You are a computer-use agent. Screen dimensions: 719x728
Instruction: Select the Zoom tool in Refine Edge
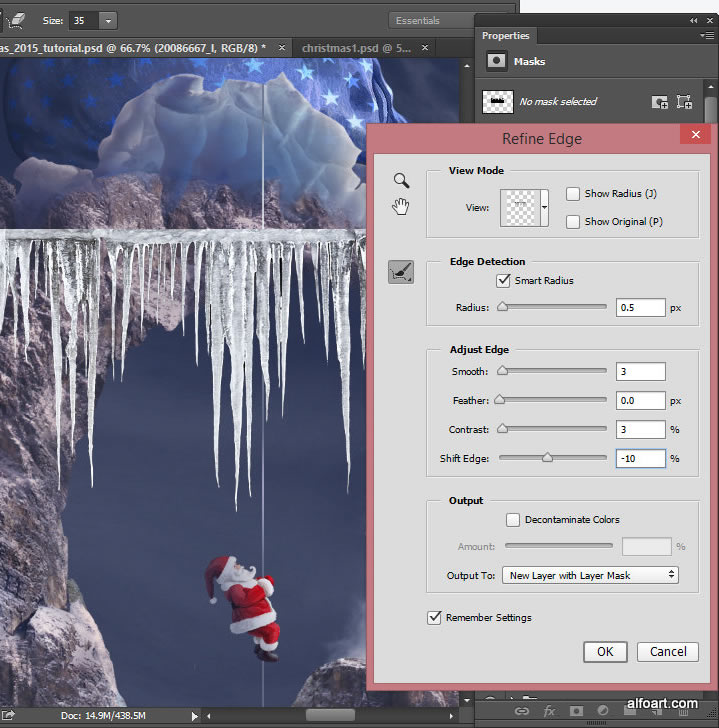[401, 180]
